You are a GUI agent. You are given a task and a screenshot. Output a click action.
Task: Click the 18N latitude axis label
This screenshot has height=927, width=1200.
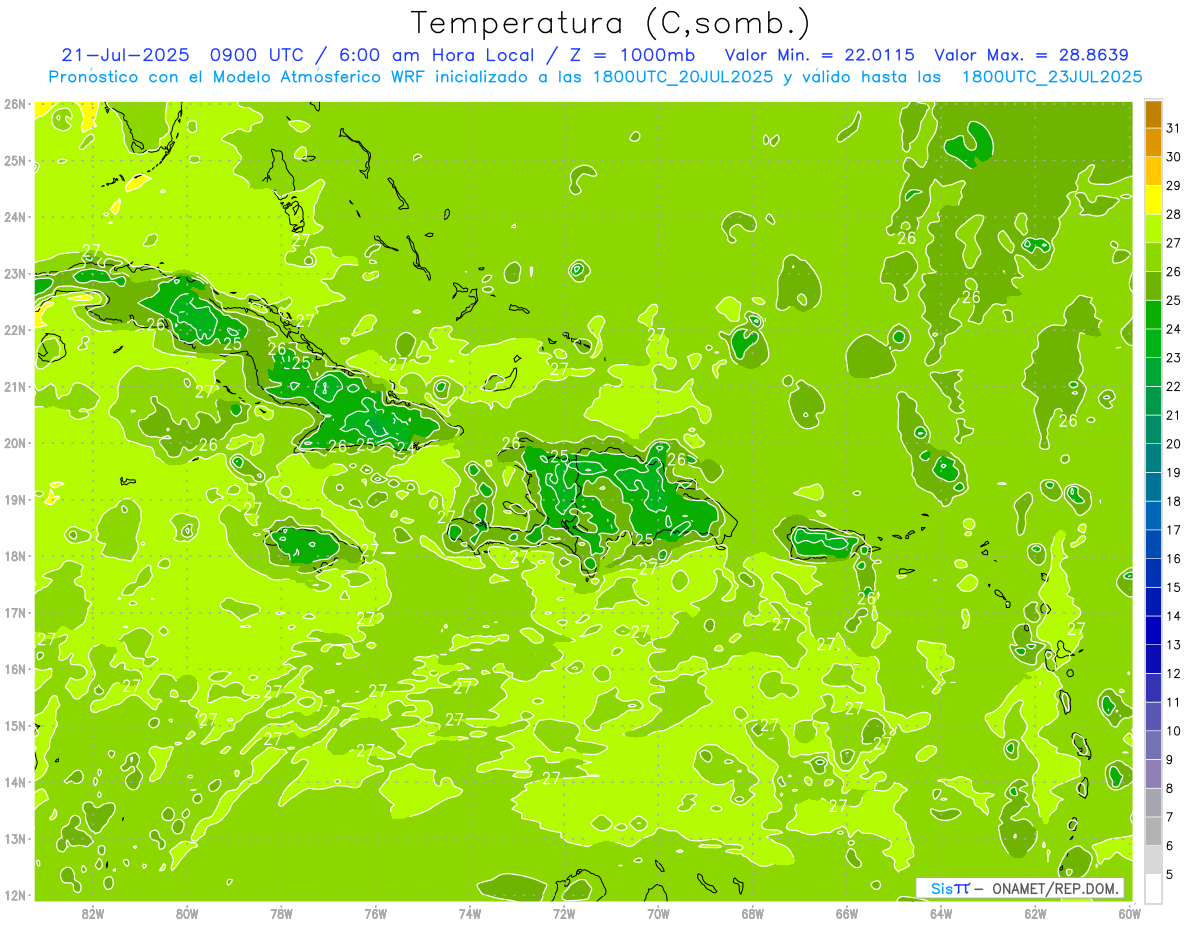click(x=14, y=556)
